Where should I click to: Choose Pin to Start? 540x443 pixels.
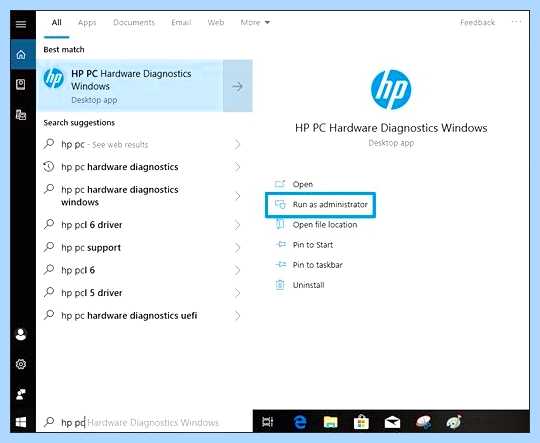click(304, 245)
